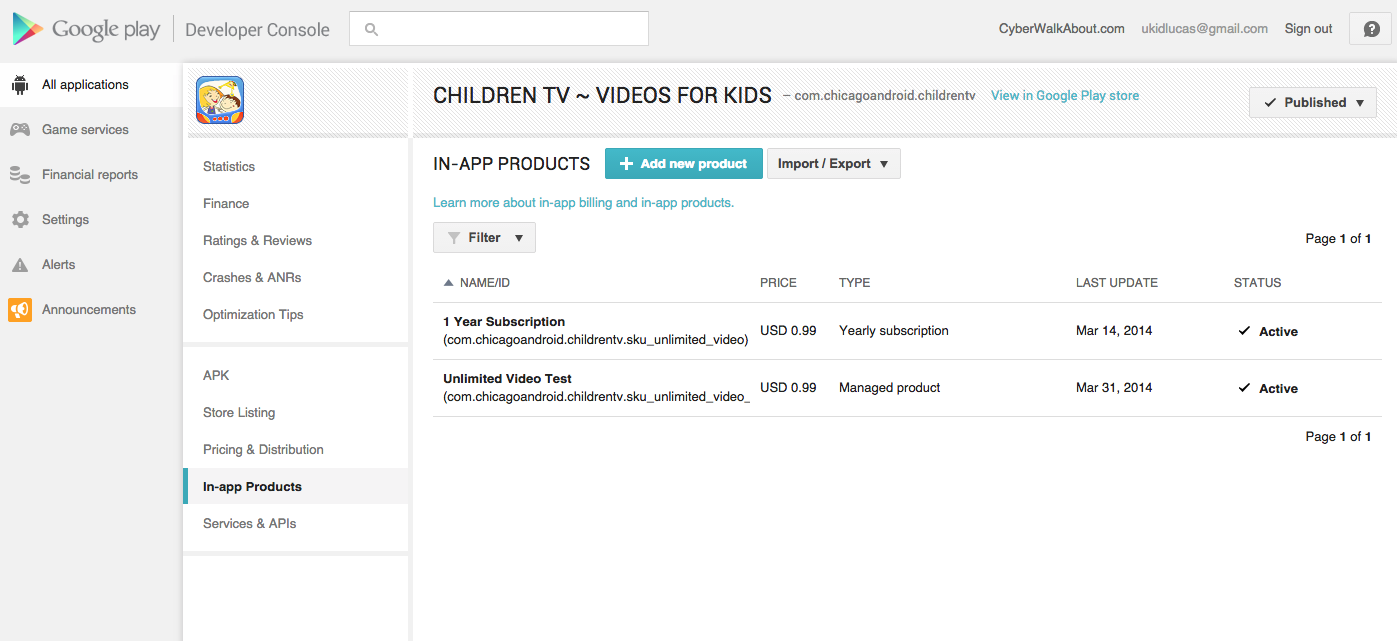Click the funnel icon on Filter
Viewport: 1397px width, 641px height.
pyautogui.click(x=454, y=238)
